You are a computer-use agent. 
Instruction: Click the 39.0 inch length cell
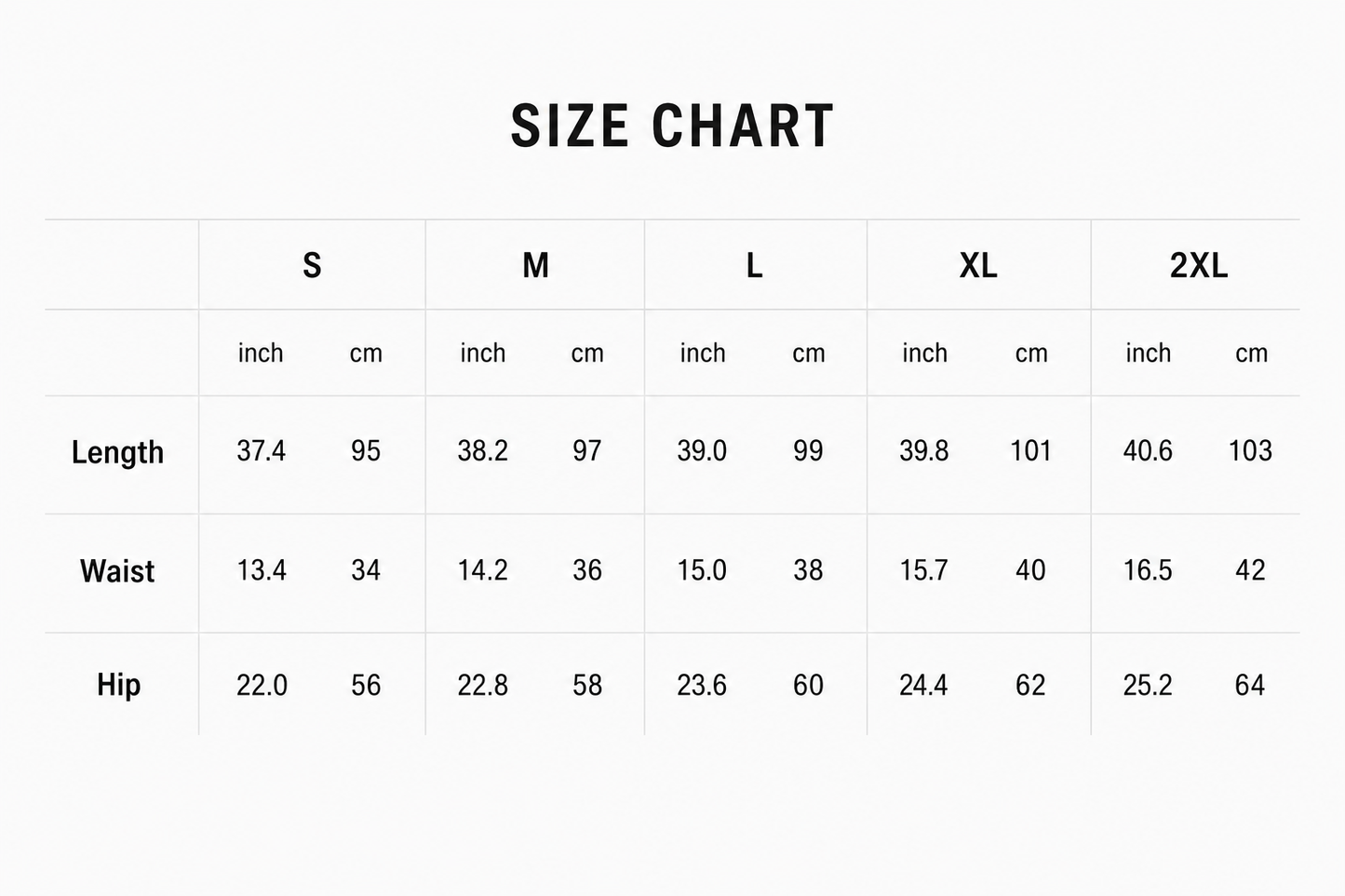[x=702, y=451]
